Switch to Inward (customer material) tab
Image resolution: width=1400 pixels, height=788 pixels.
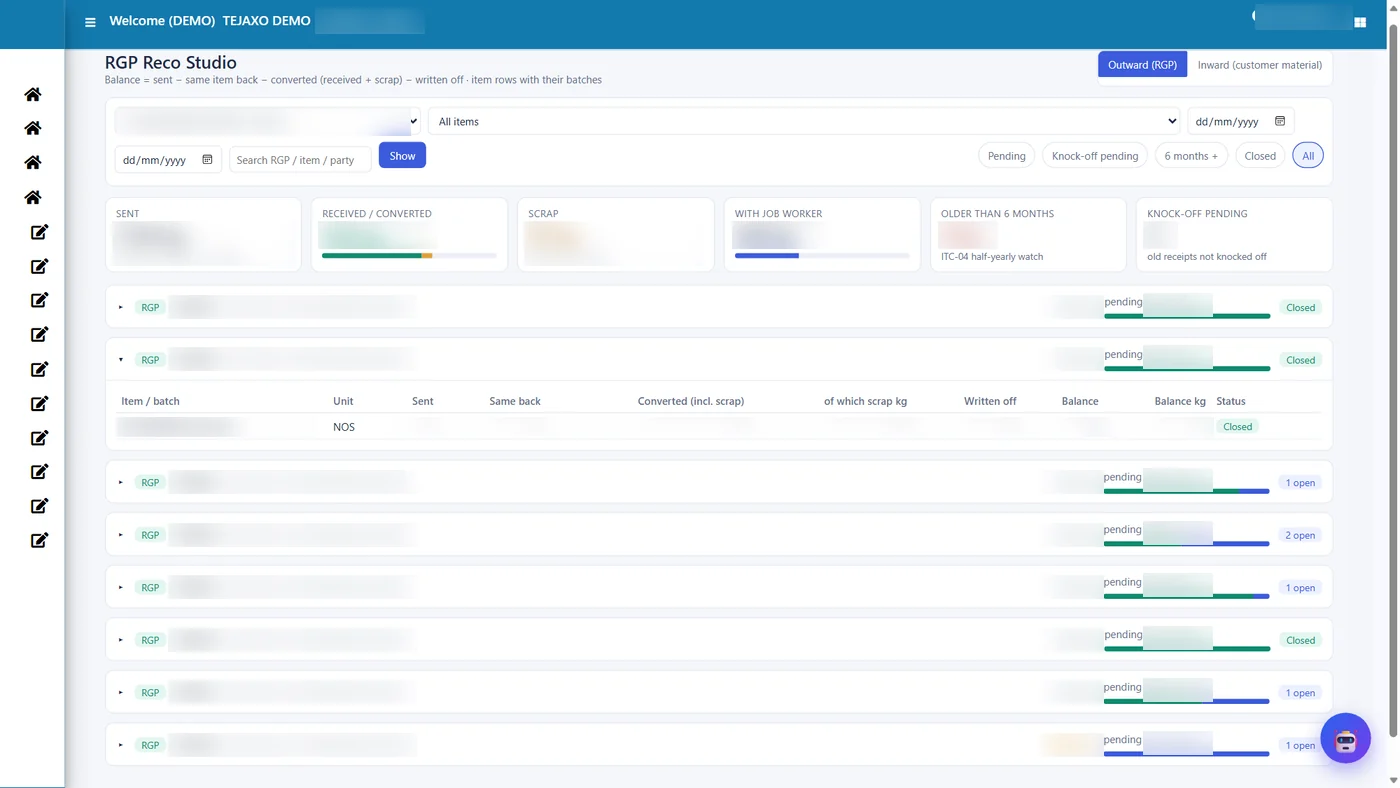[1259, 65]
